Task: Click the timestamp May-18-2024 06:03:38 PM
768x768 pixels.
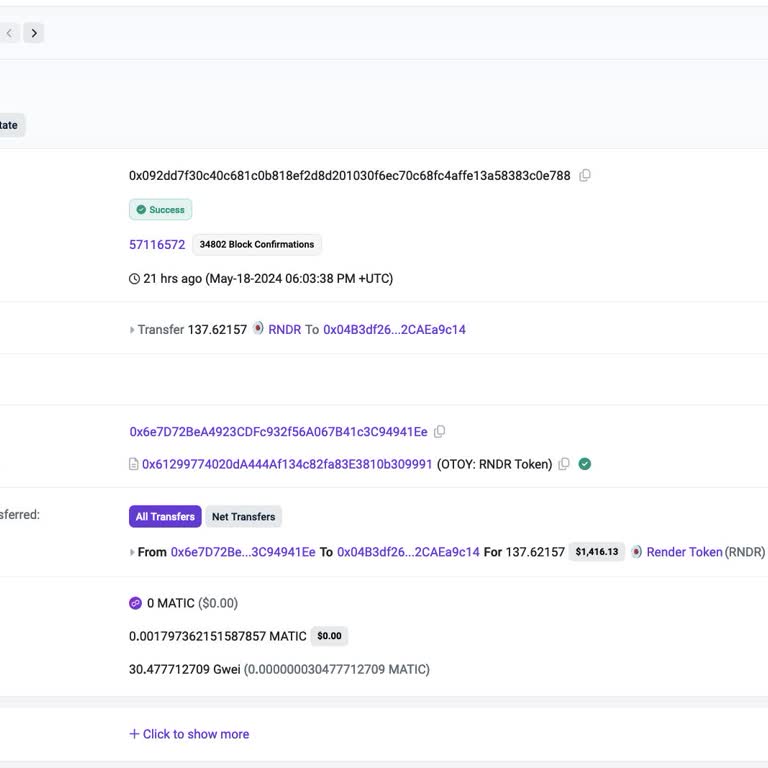Action: (299, 279)
